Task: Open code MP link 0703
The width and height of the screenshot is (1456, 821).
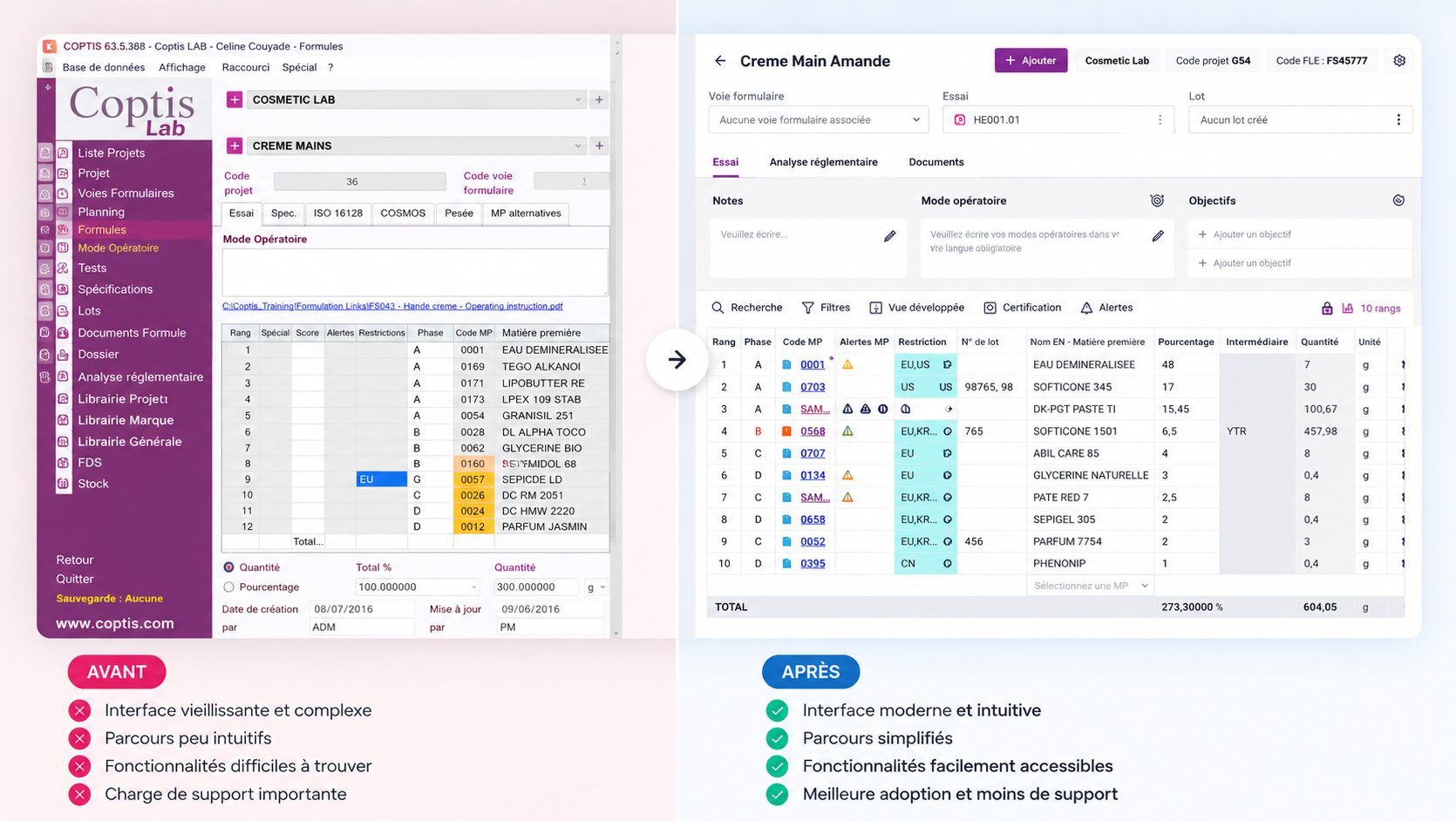Action: (x=813, y=387)
